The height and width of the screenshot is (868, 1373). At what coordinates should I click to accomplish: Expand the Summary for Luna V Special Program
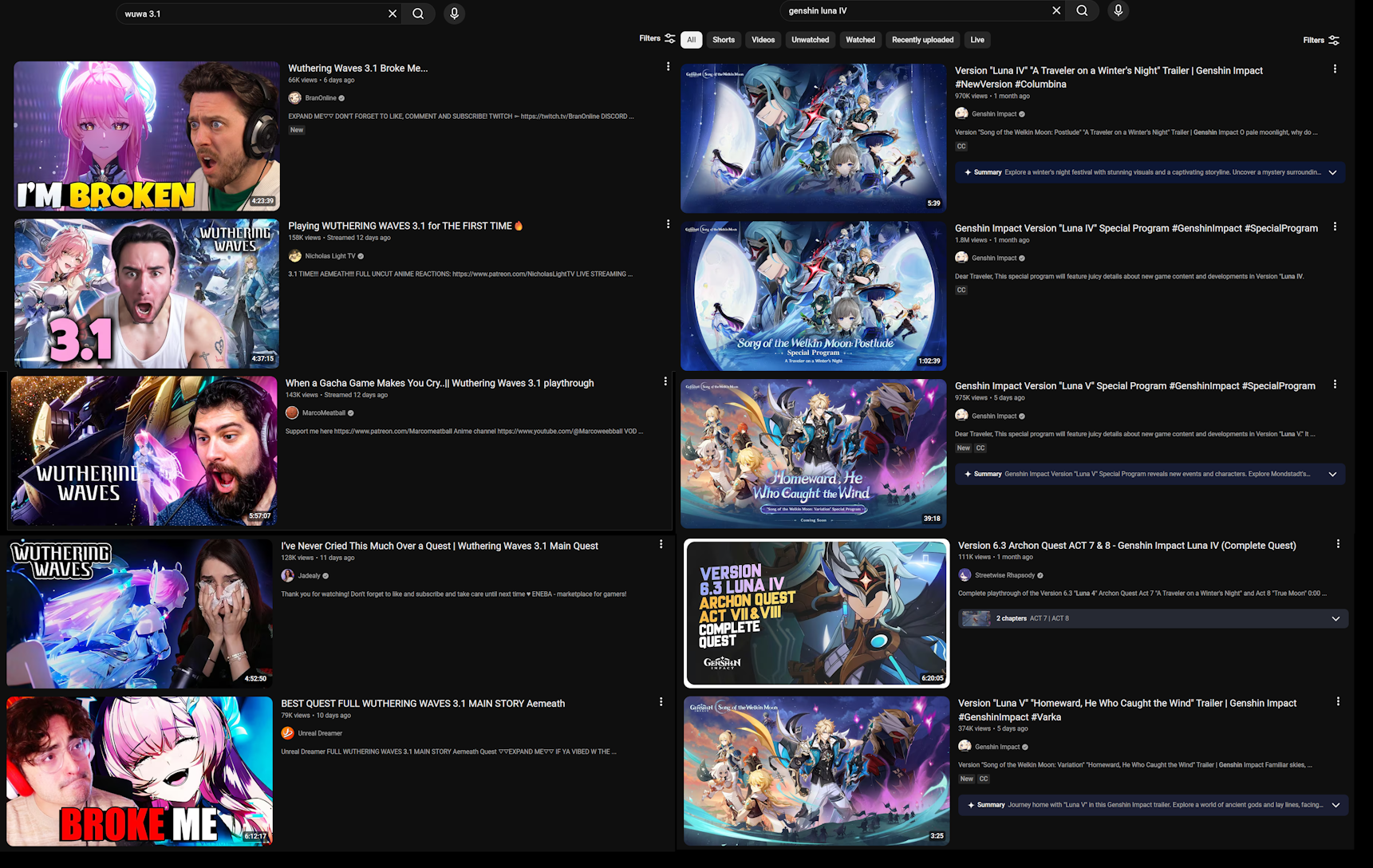1332,474
